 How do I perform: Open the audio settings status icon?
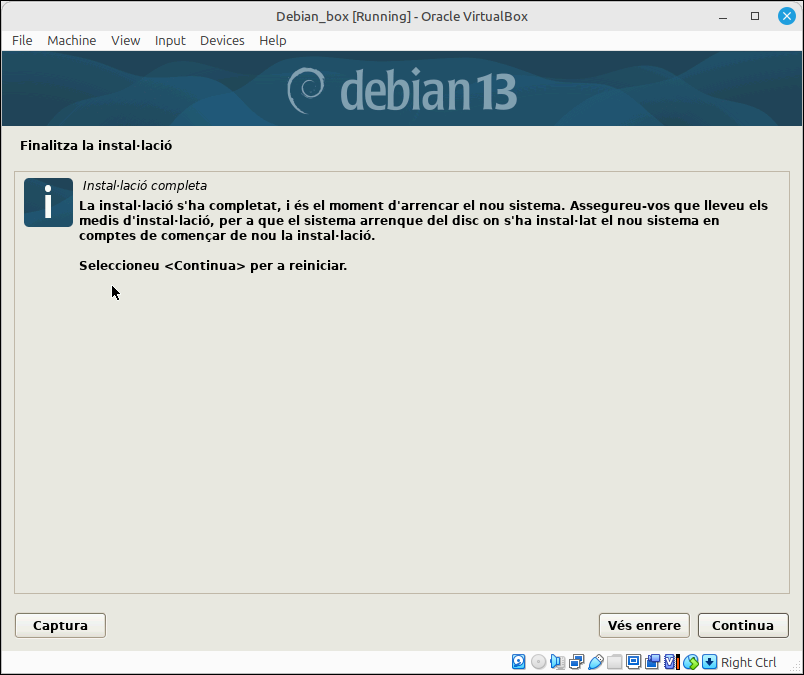557,662
